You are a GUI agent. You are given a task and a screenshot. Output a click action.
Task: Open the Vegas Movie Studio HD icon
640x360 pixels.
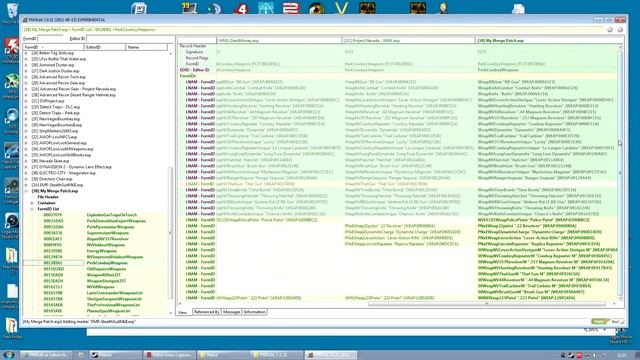(11, 222)
